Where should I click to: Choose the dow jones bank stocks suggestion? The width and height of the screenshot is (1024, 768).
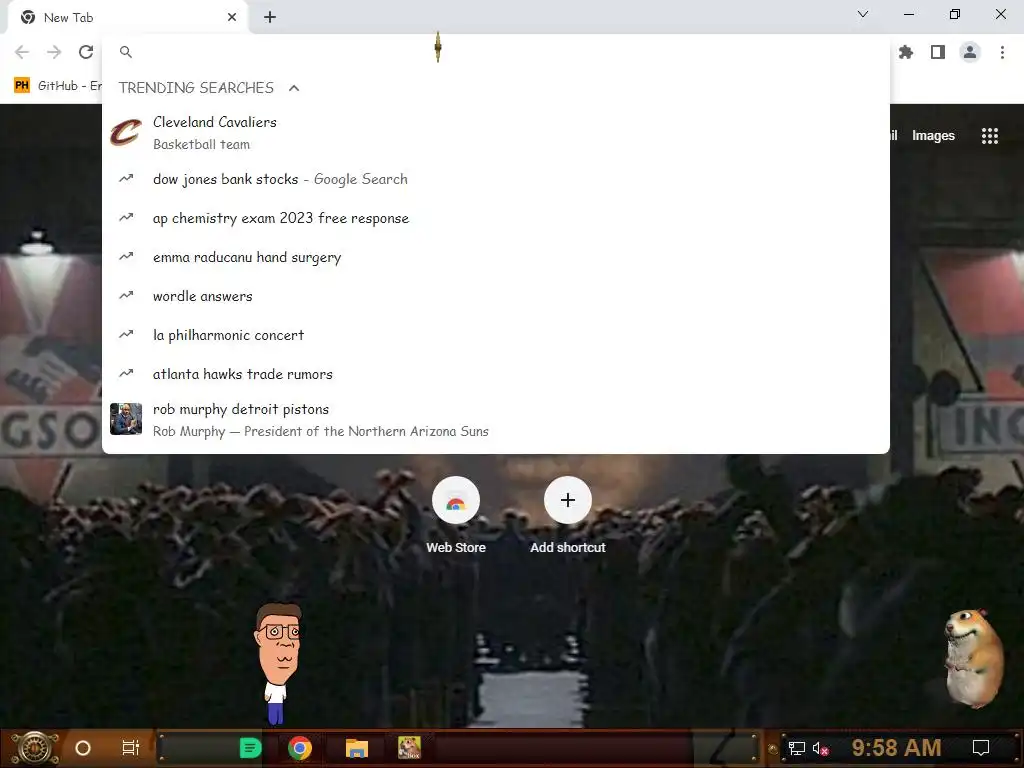pyautogui.click(x=496, y=179)
